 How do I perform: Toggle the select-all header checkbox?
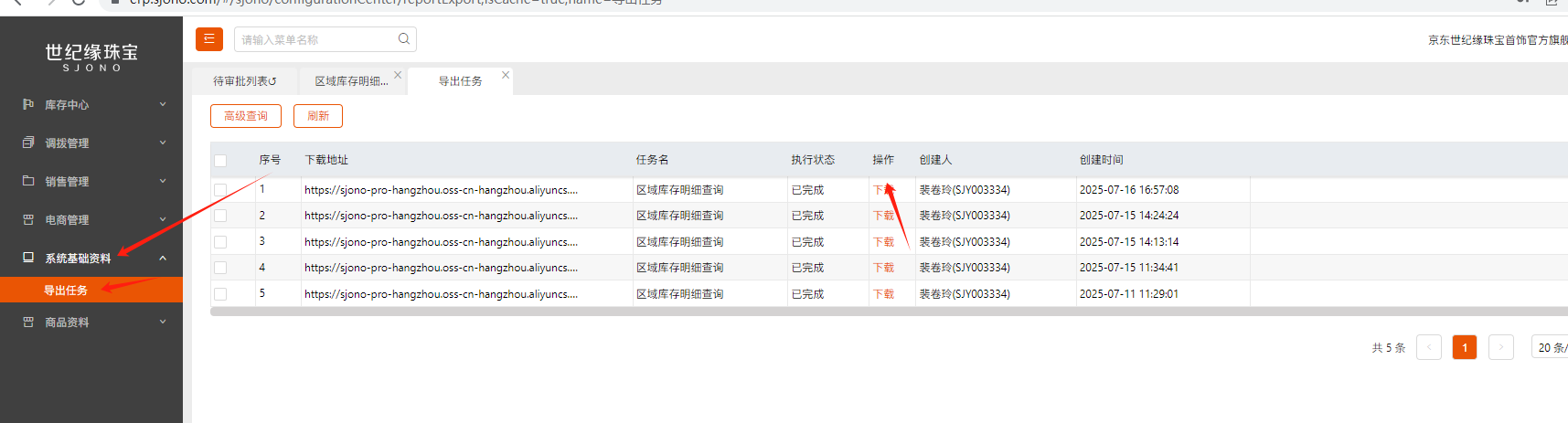coord(220,161)
